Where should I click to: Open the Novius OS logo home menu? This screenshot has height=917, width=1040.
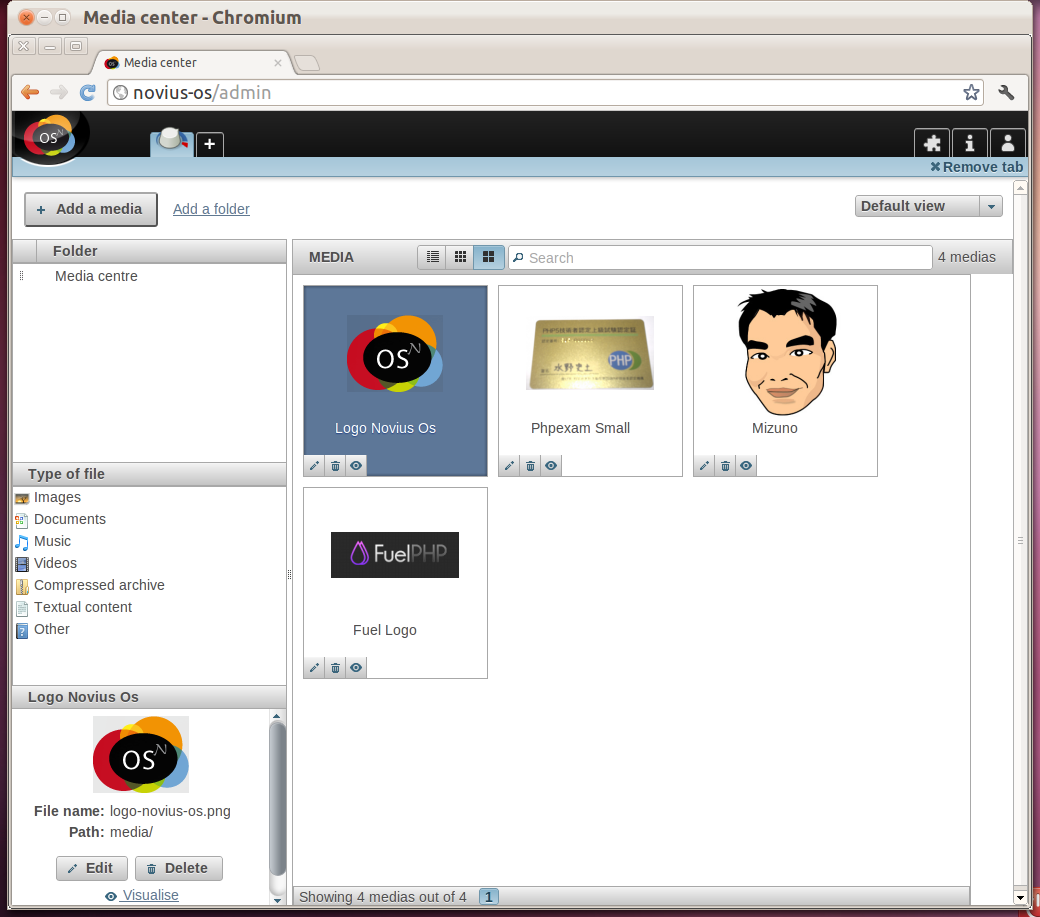click(x=50, y=137)
